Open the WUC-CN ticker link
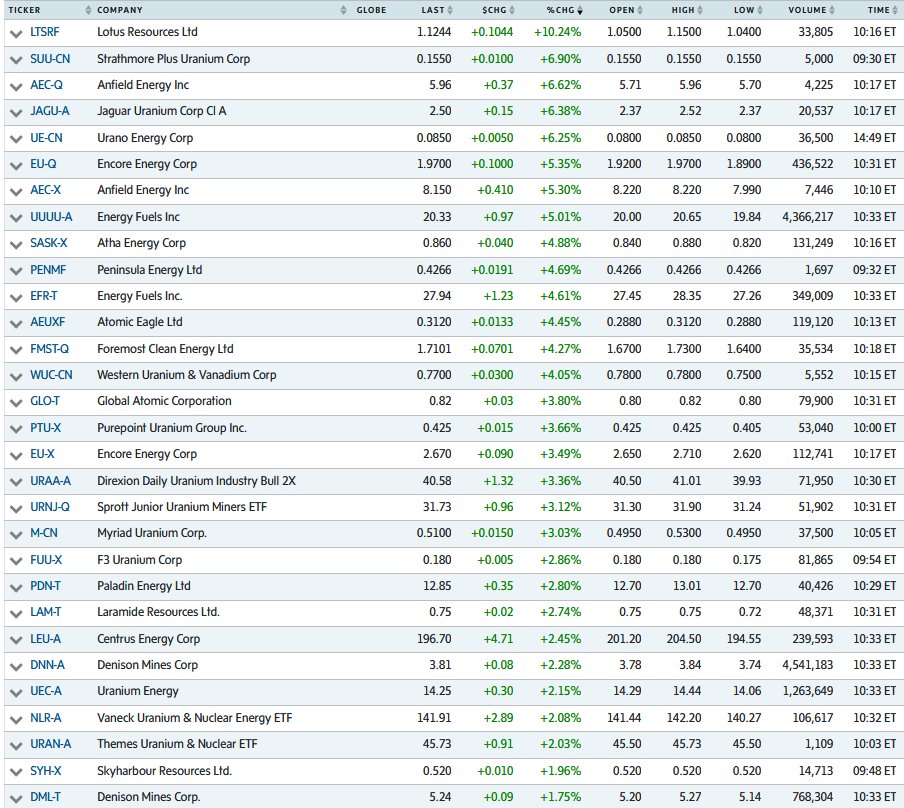This screenshot has width=904, height=808. (51, 375)
